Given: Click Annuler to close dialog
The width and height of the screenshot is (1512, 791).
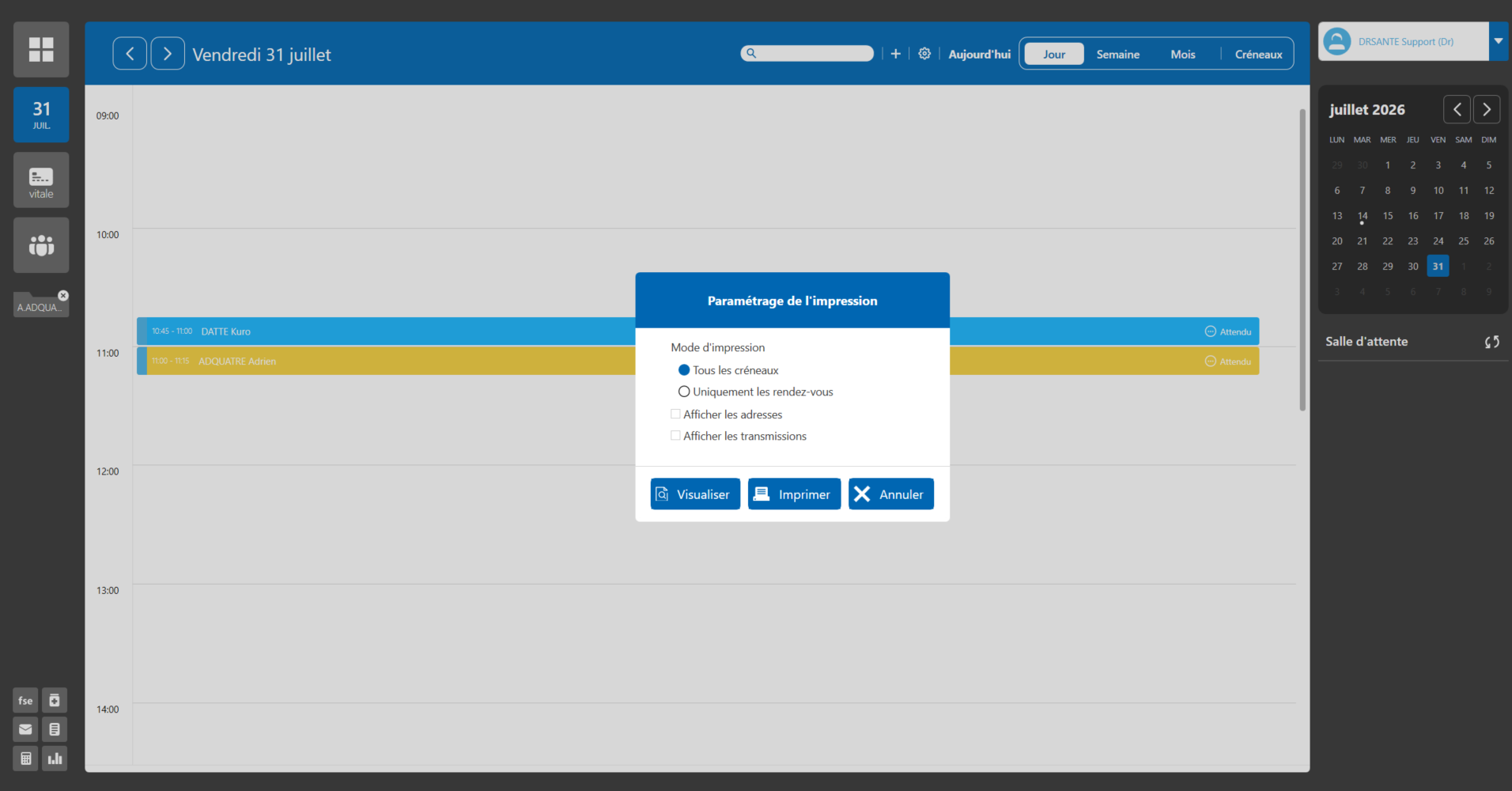Looking at the screenshot, I should point(891,494).
